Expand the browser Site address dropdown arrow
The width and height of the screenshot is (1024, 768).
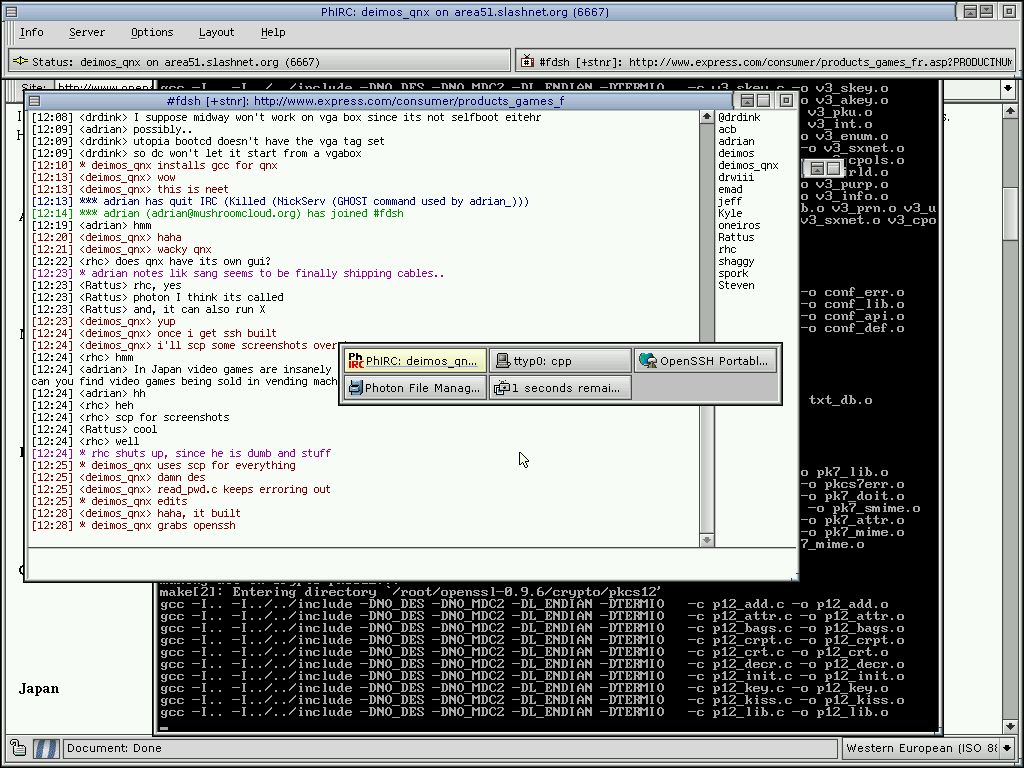click(1008, 89)
